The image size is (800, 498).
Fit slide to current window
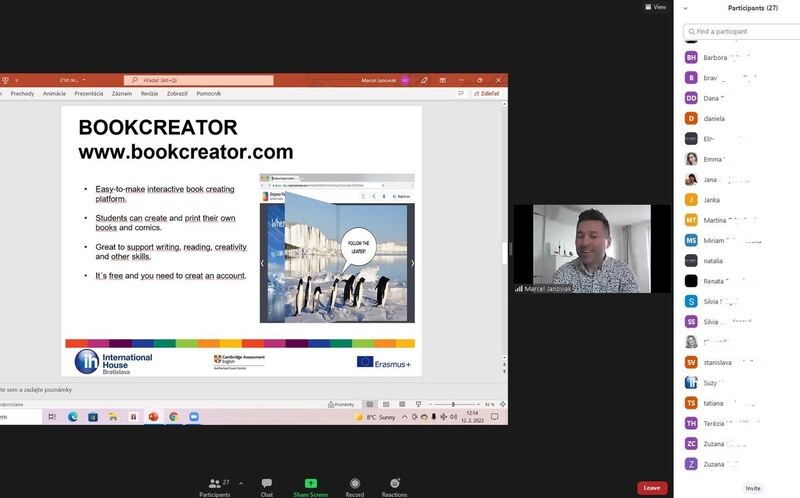click(503, 404)
